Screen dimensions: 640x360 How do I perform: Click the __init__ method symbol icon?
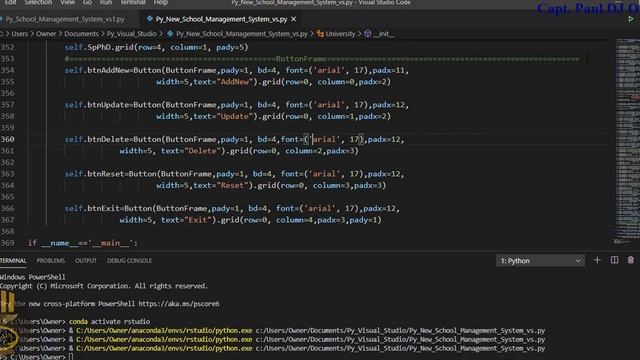coord(368,34)
